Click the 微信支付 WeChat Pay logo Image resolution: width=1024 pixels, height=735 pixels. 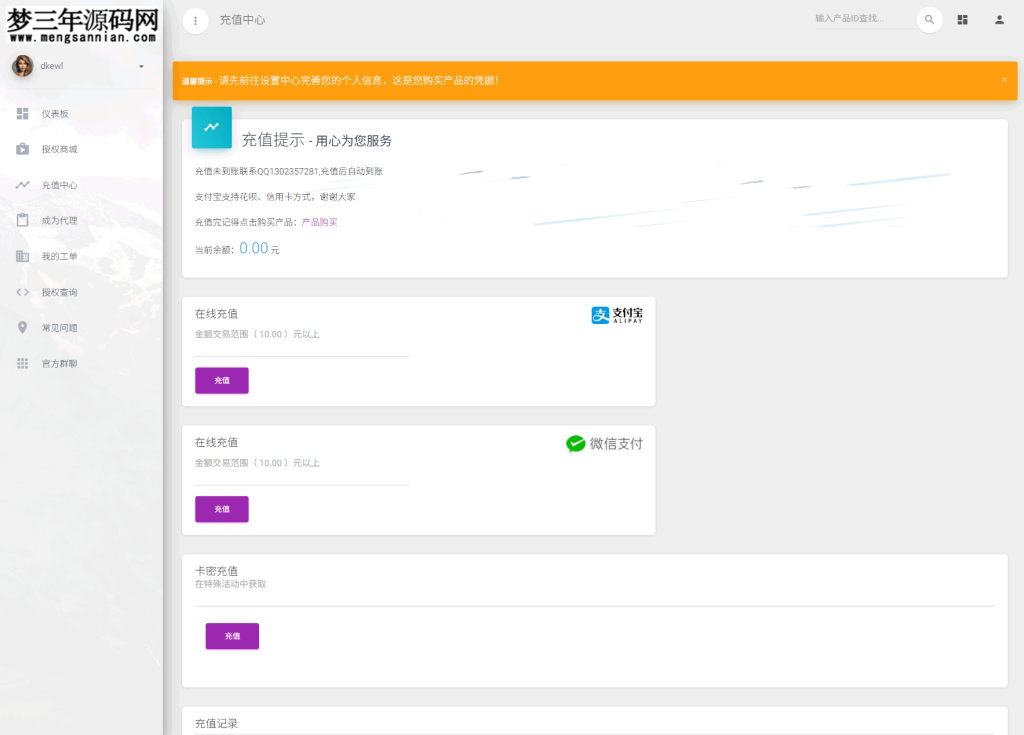coord(604,443)
